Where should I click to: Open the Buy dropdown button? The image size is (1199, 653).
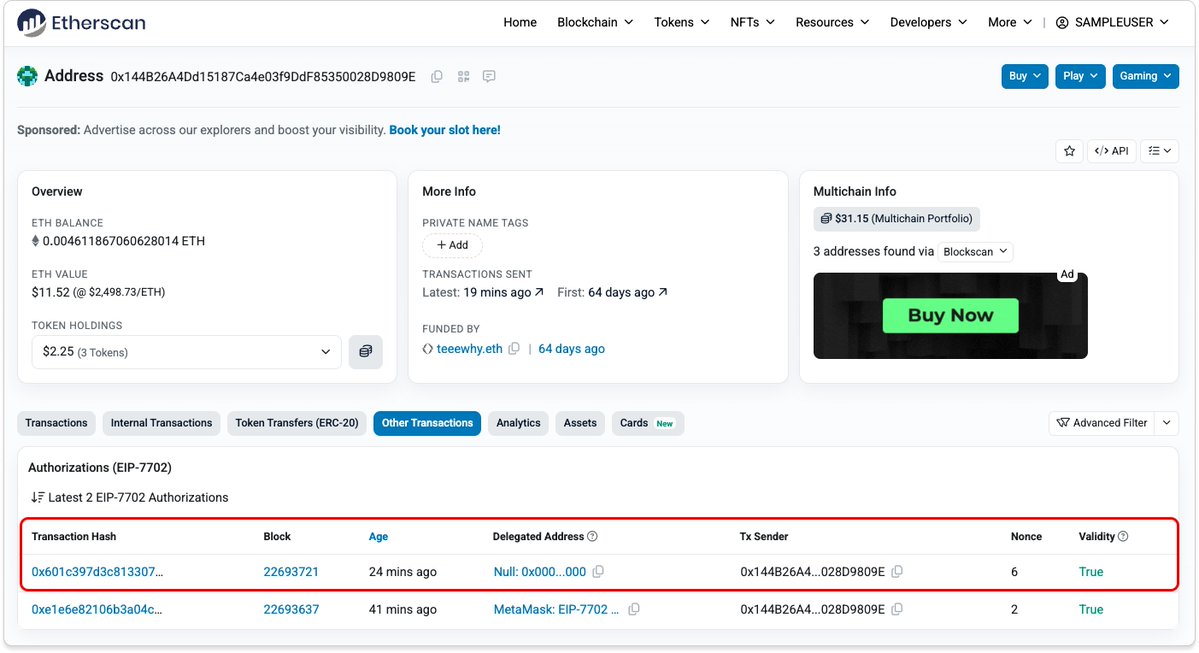pos(1025,76)
